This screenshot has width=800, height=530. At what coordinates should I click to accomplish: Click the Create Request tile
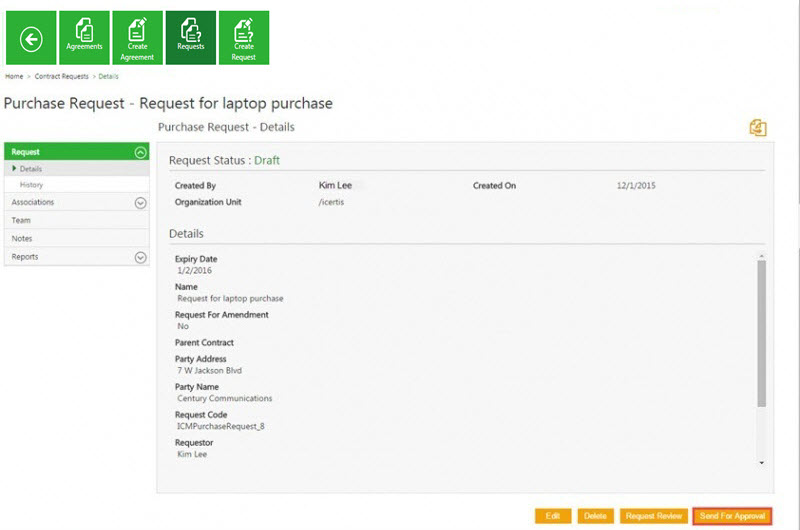tap(243, 38)
